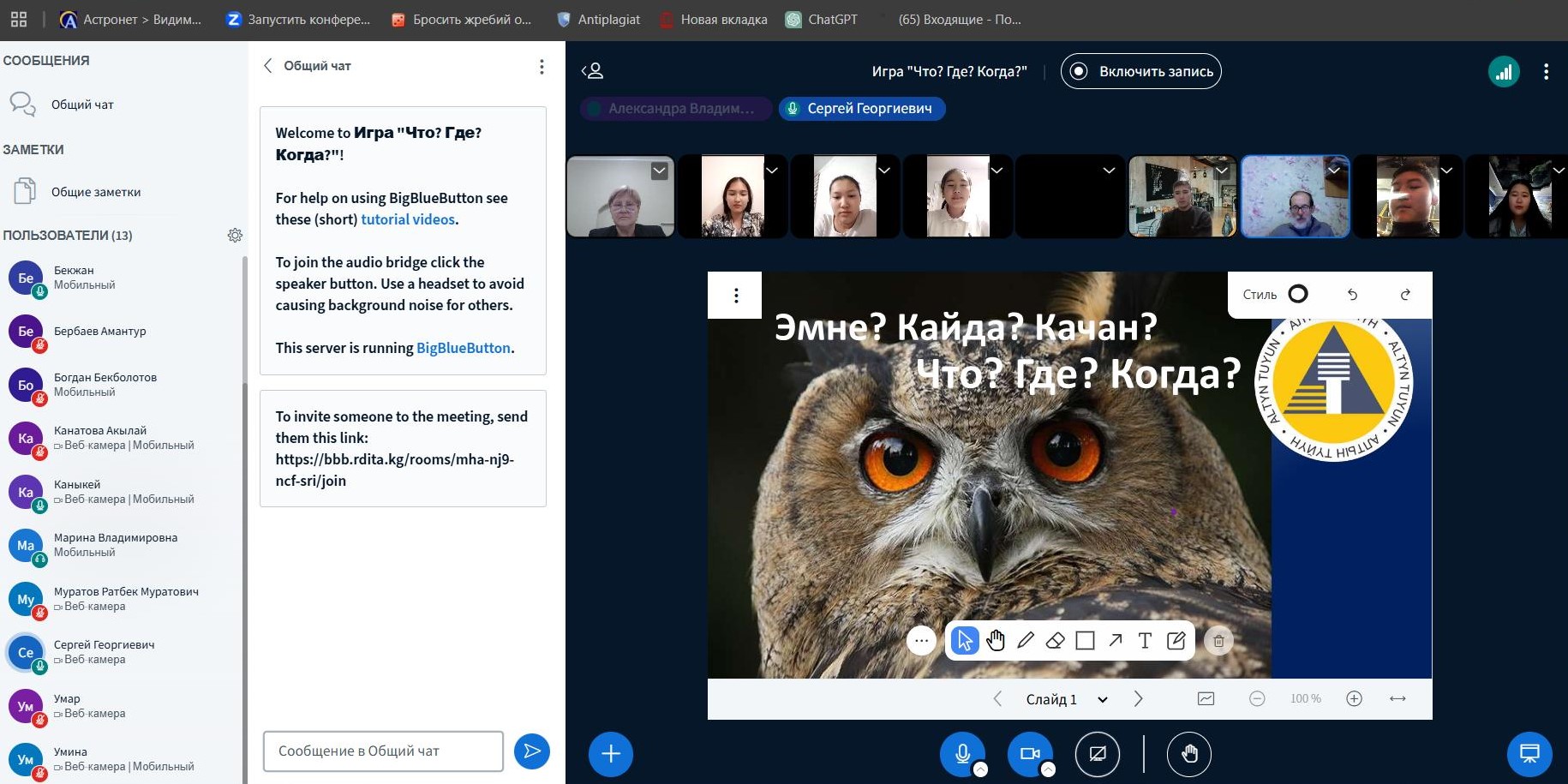This screenshot has width=1568, height=784.
Task: Select the text tool
Action: 1145,640
